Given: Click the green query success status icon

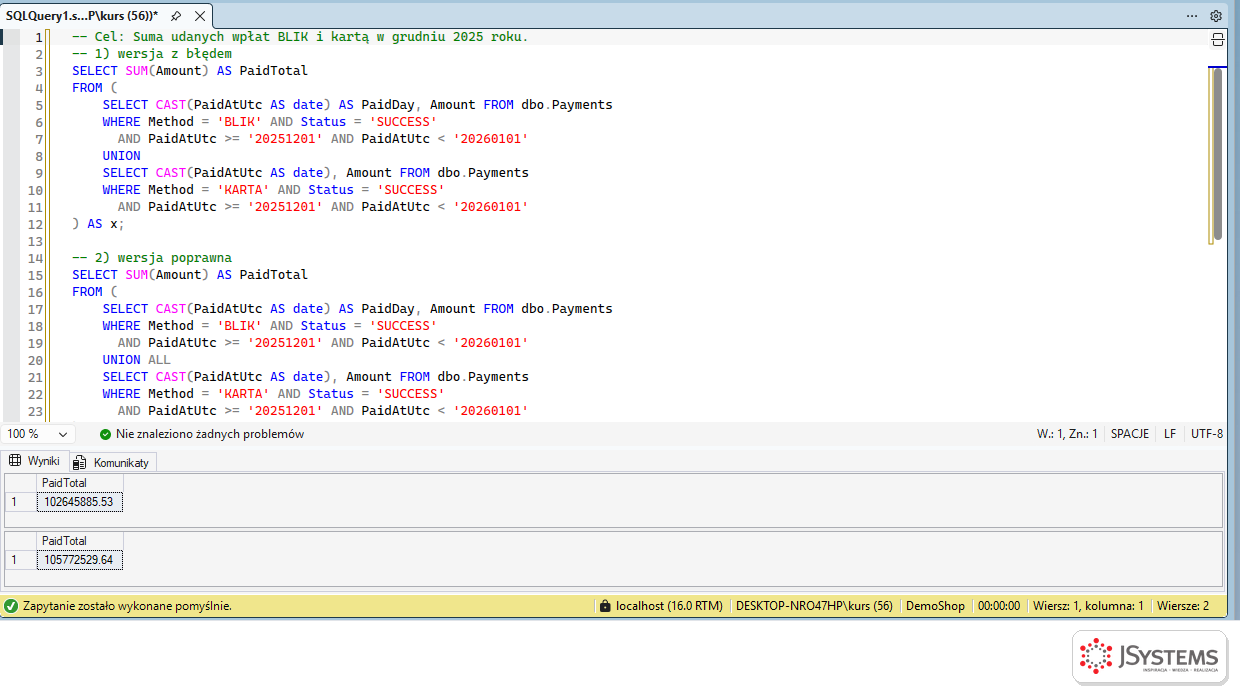Looking at the screenshot, I should (11, 606).
